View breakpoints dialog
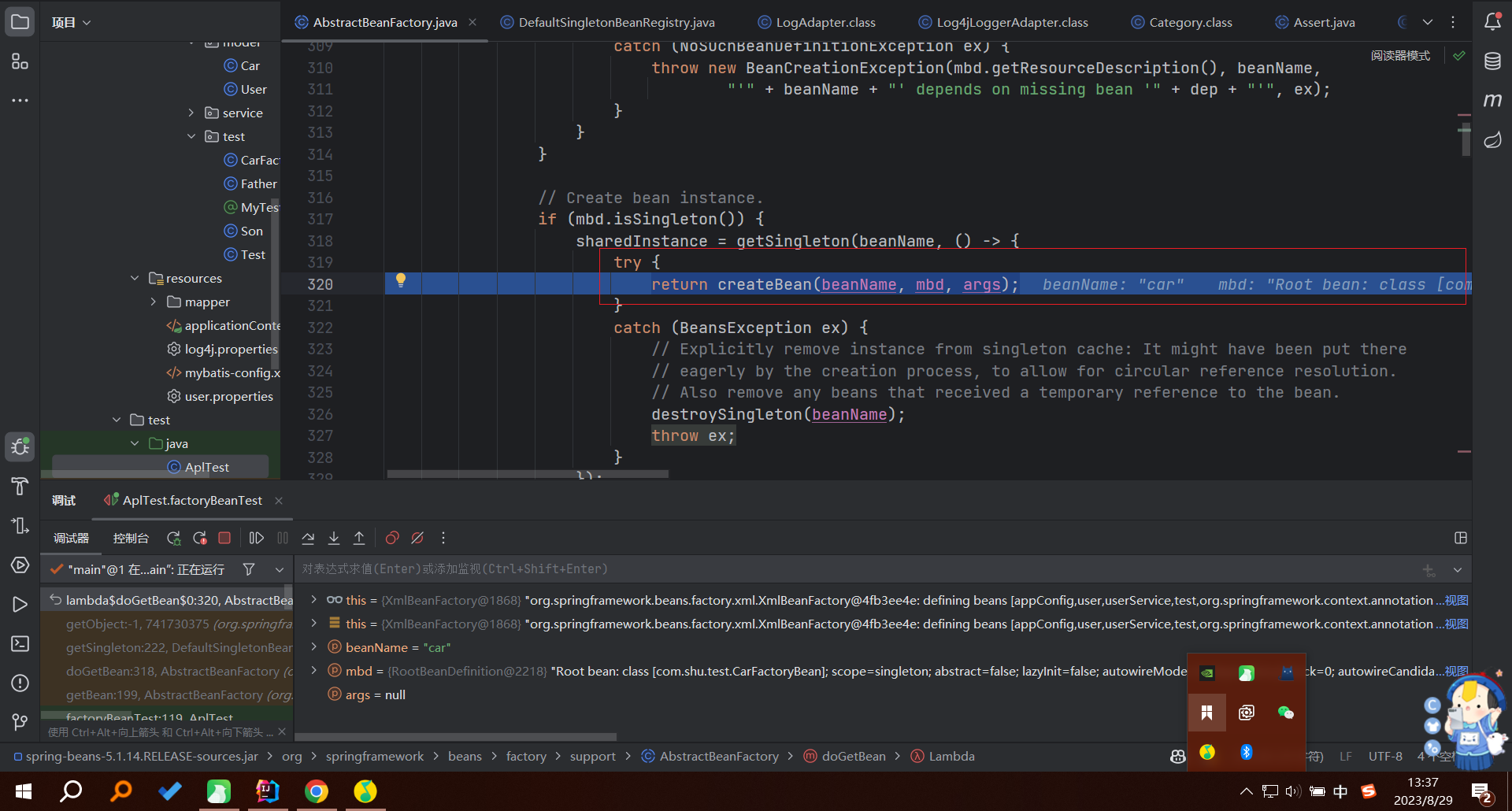 click(x=391, y=538)
